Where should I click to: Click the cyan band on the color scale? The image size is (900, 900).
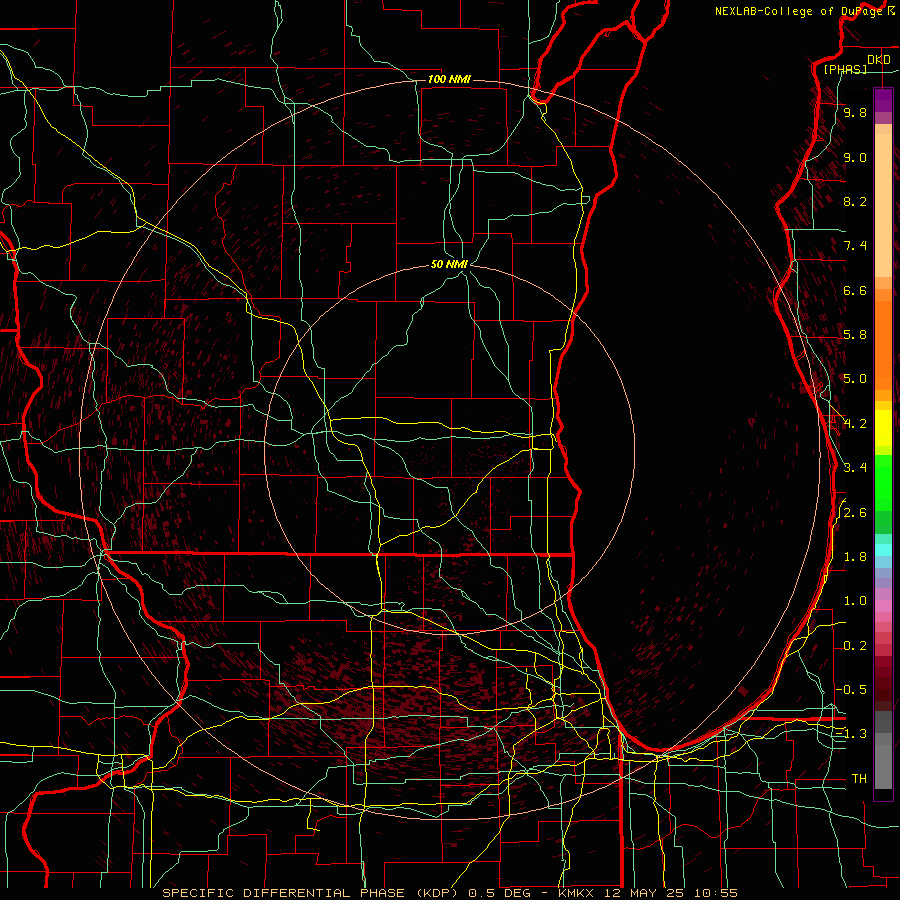coord(883,550)
